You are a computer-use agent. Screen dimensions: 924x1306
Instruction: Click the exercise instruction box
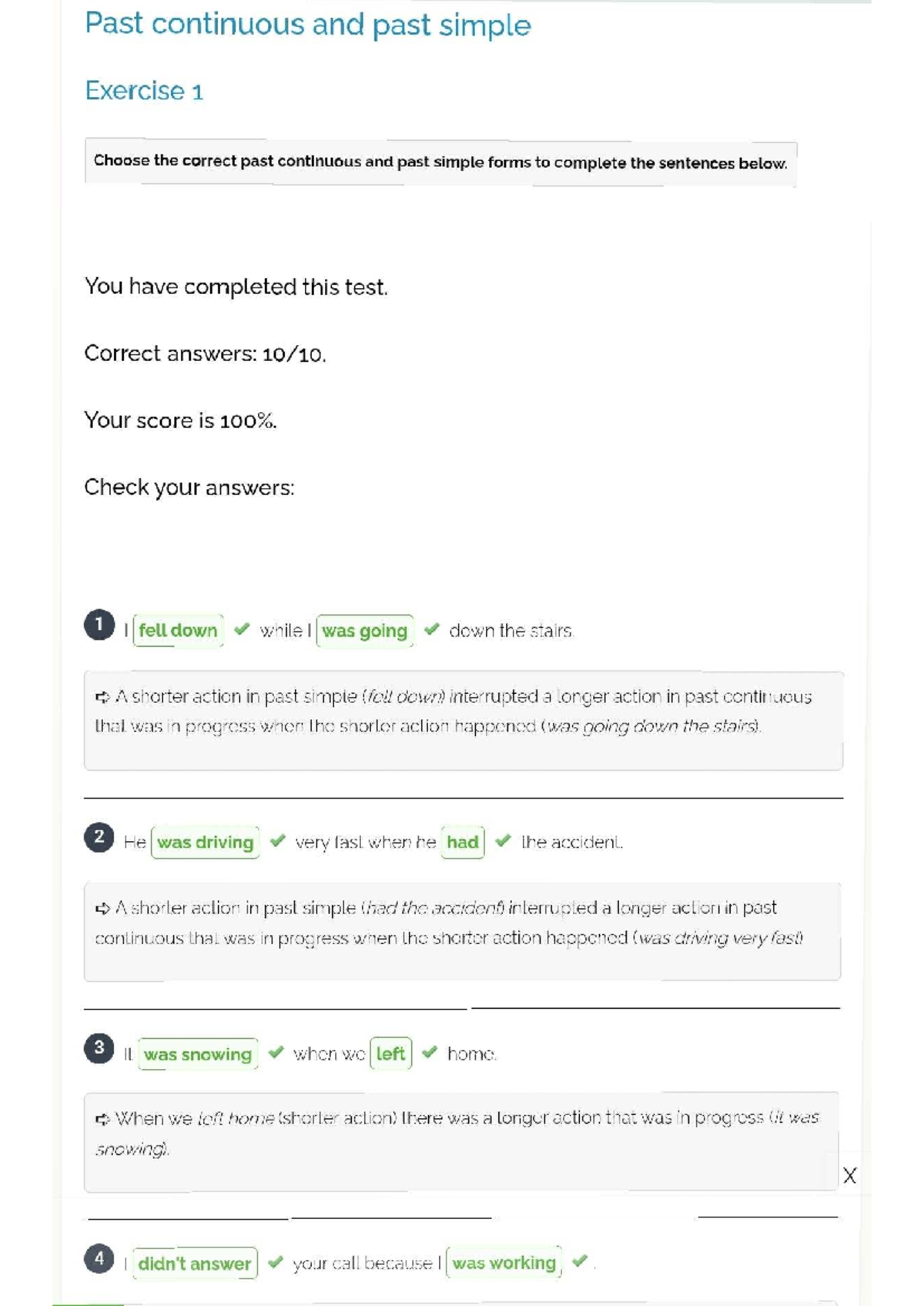click(440, 162)
